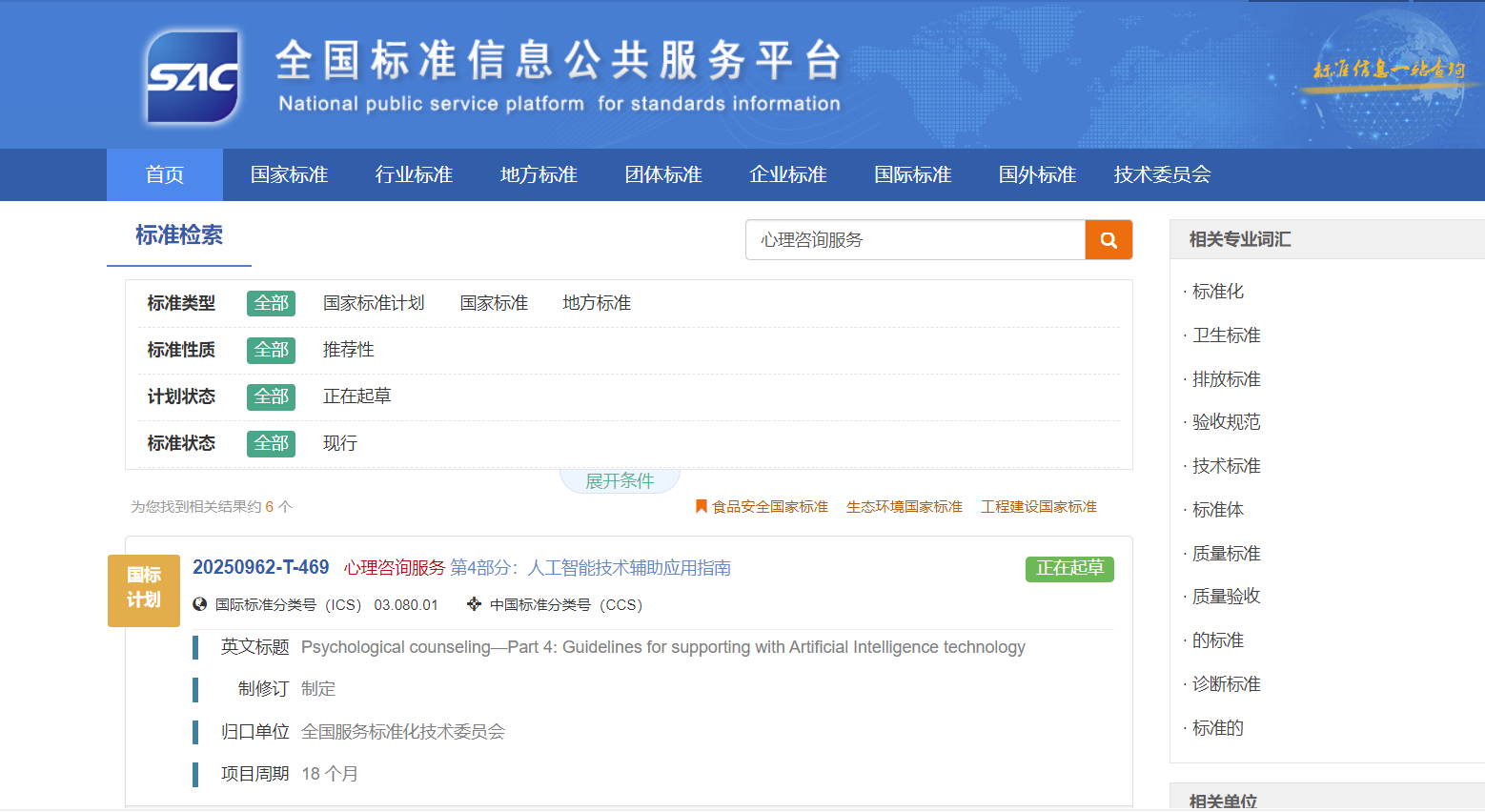Open the 国家标准 navigation menu
This screenshot has height=812, width=1485.
pyautogui.click(x=289, y=174)
